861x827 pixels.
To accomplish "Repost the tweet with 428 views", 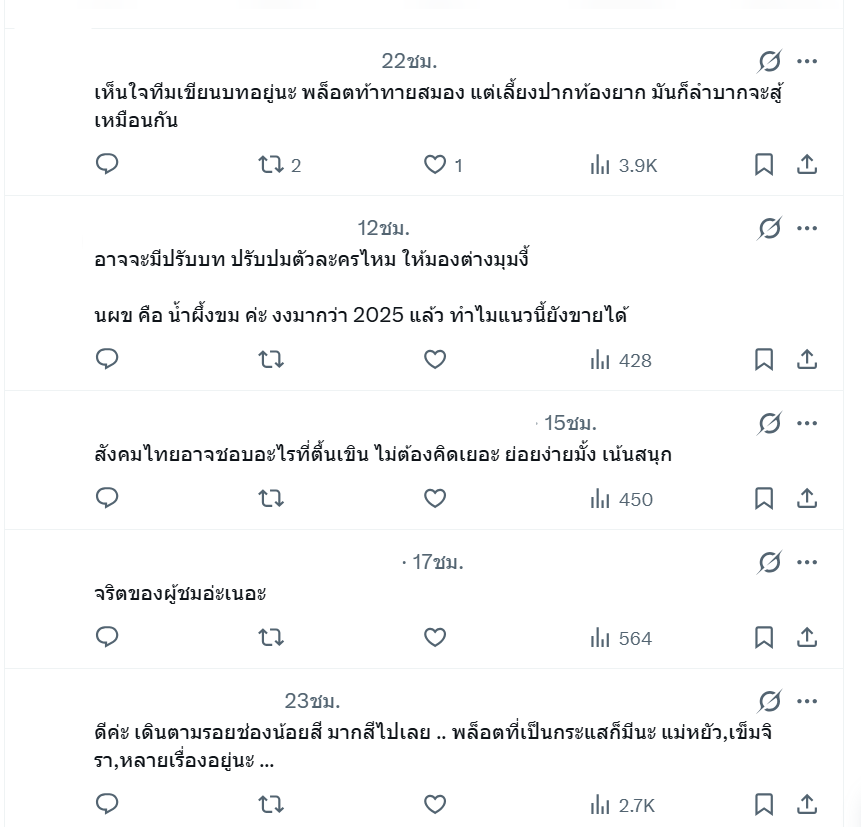I will (x=271, y=359).
